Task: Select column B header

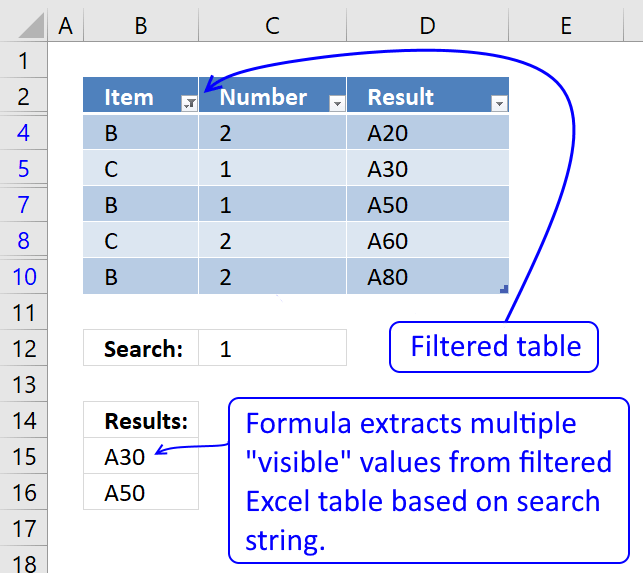Action: [140, 26]
